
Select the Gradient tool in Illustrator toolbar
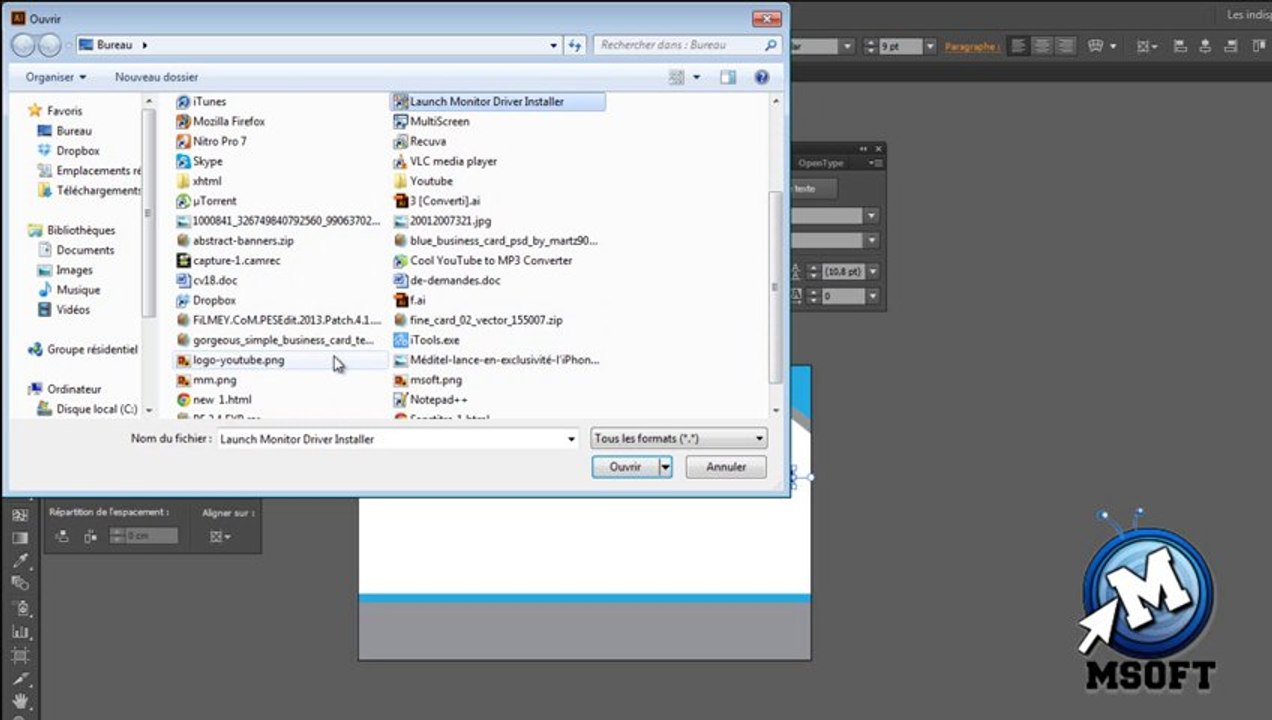20,538
